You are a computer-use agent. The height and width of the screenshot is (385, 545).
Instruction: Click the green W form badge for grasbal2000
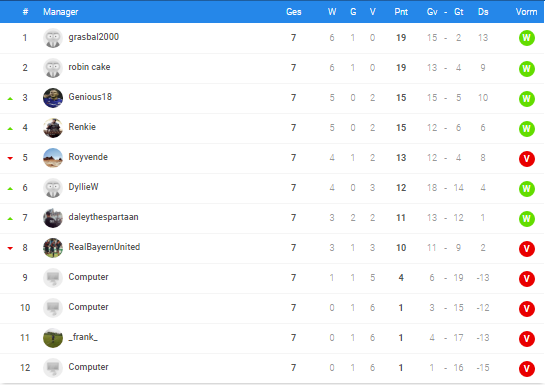(x=527, y=38)
